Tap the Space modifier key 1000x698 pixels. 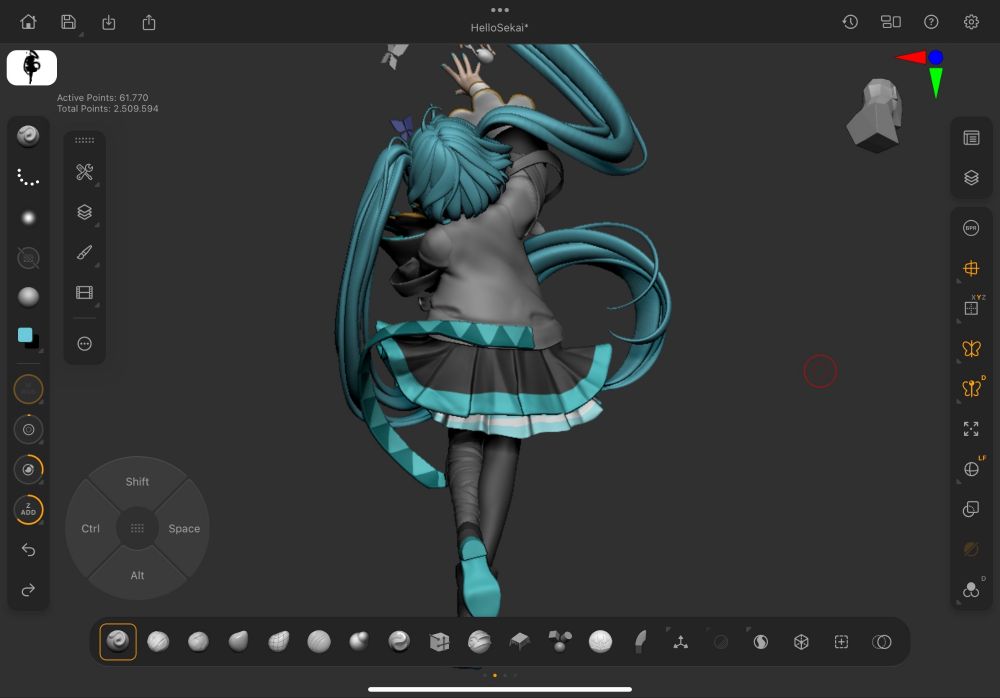tap(184, 528)
